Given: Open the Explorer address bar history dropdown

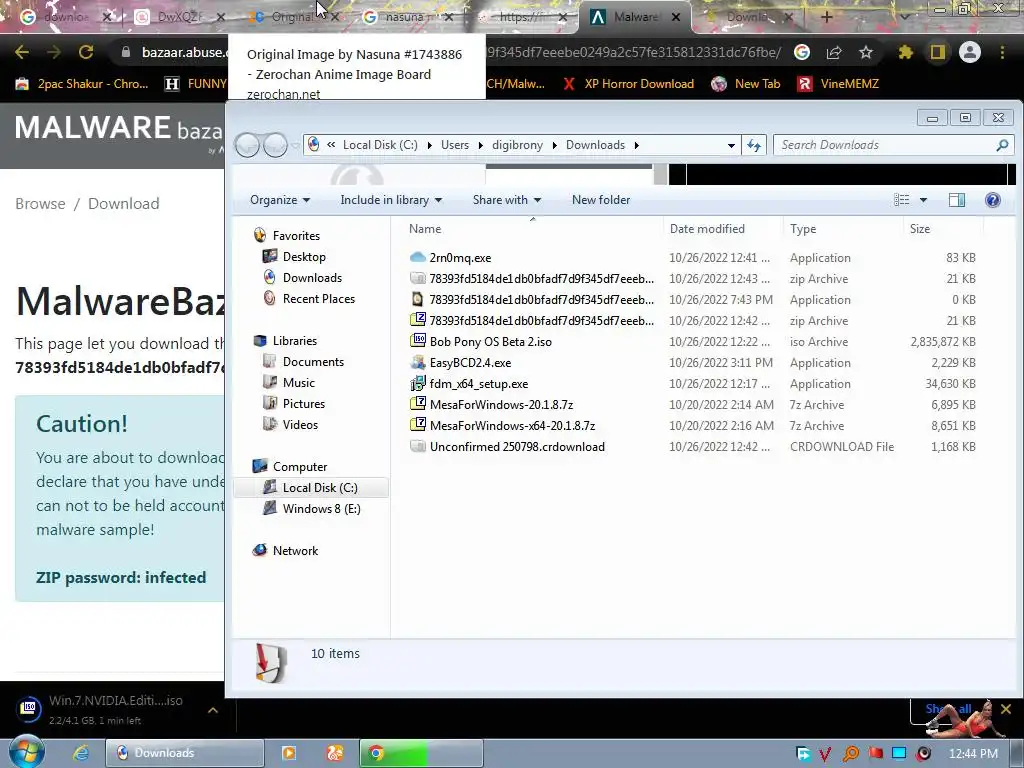Looking at the screenshot, I should pyautogui.click(x=731, y=145).
